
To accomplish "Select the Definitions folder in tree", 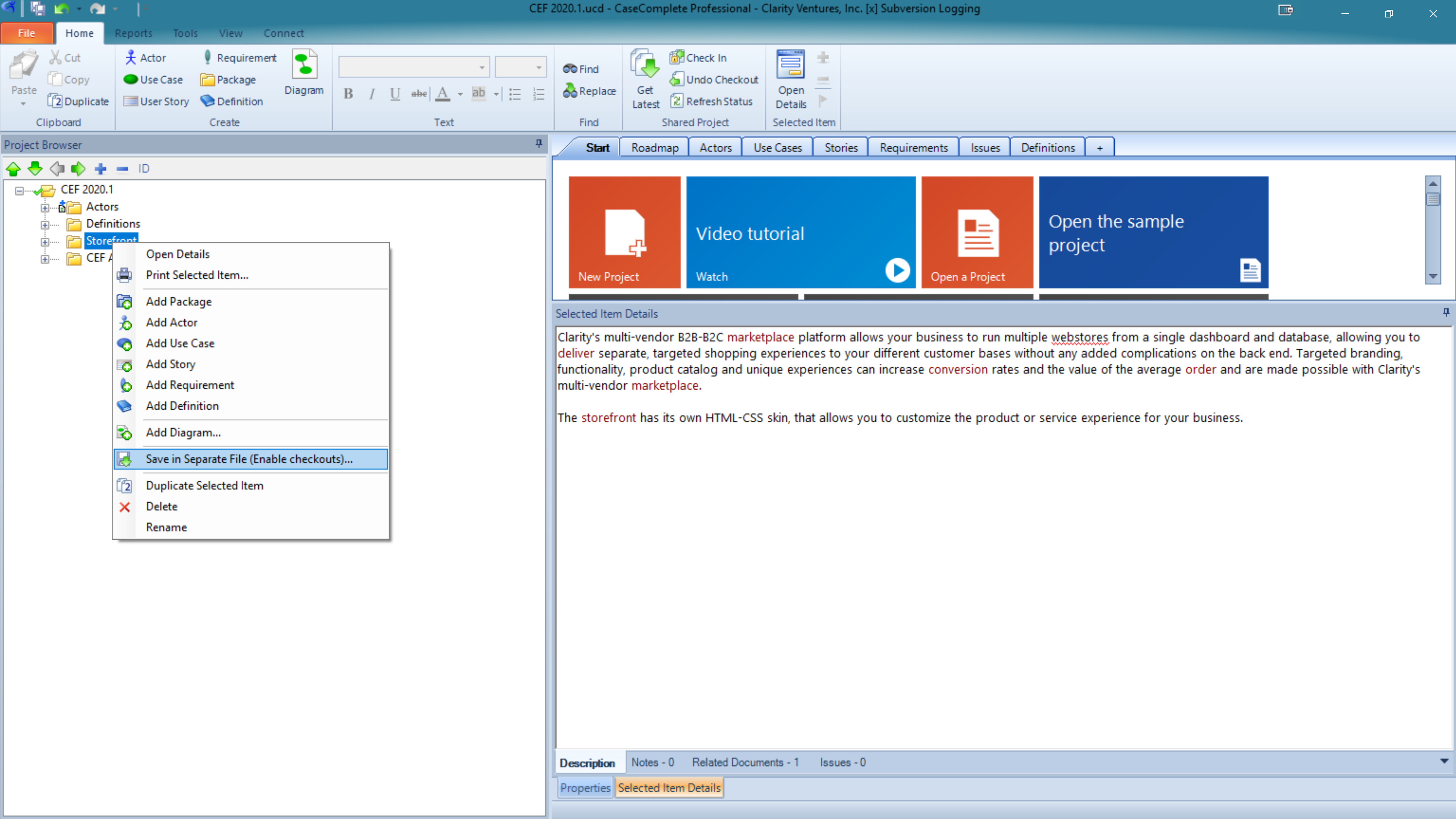I will click(113, 224).
